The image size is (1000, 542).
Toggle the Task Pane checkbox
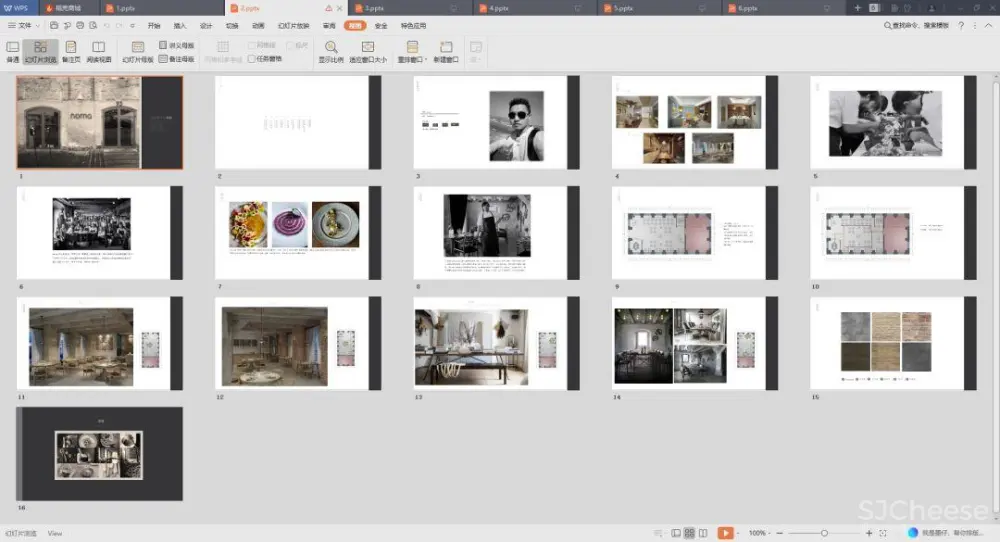point(252,59)
